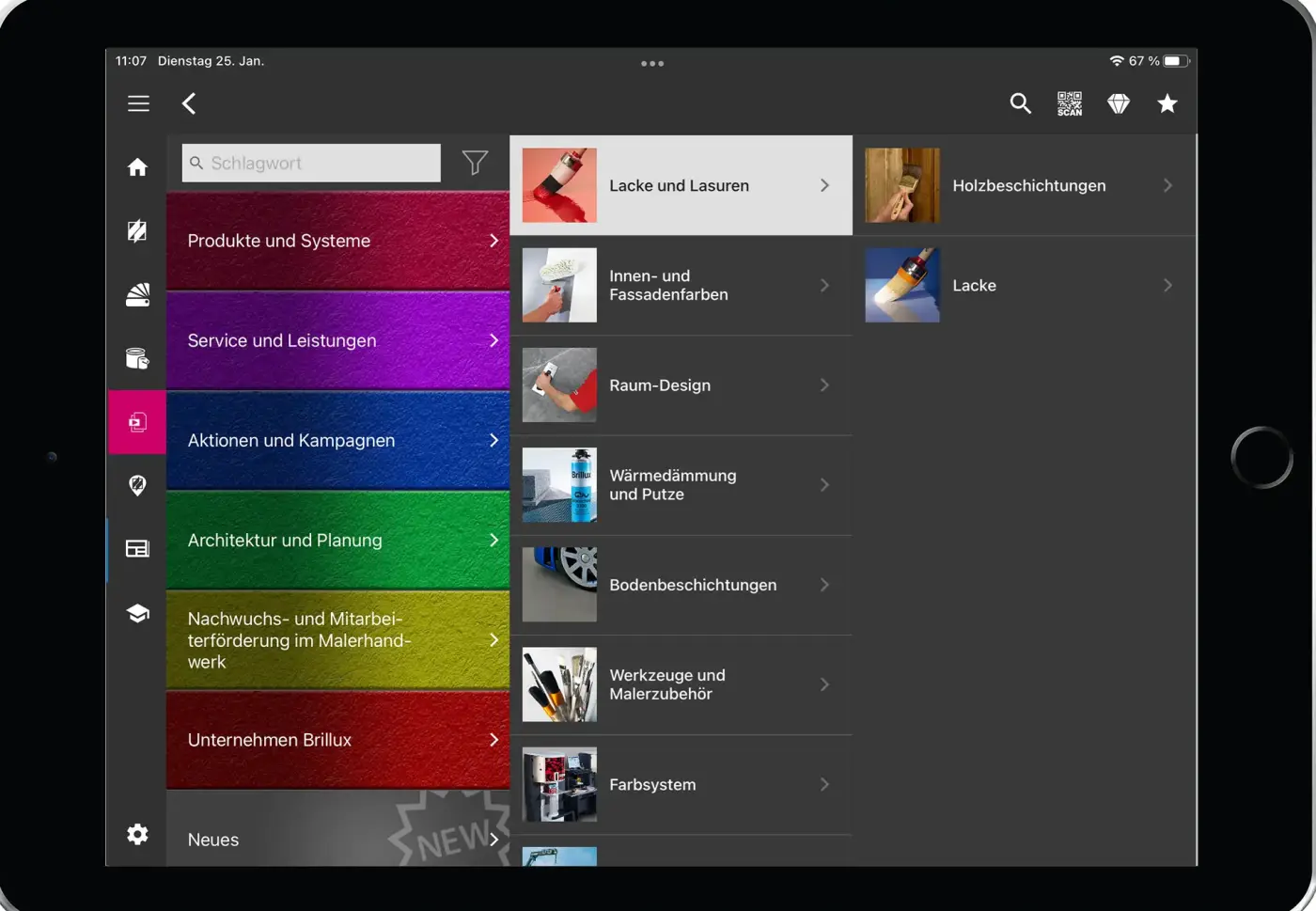Open the Brillux logo sidebar icon

click(x=137, y=230)
